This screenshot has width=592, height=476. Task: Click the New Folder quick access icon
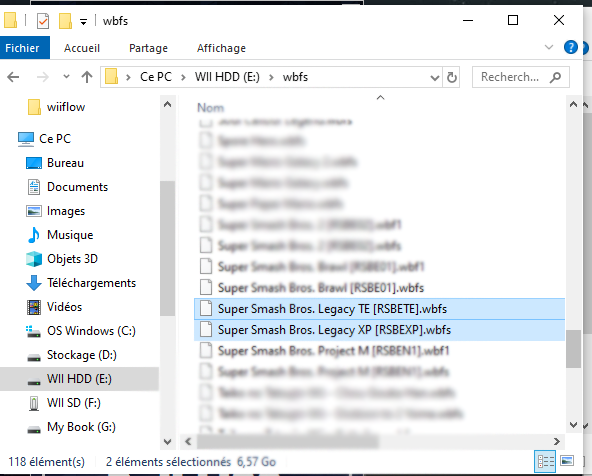[65, 21]
